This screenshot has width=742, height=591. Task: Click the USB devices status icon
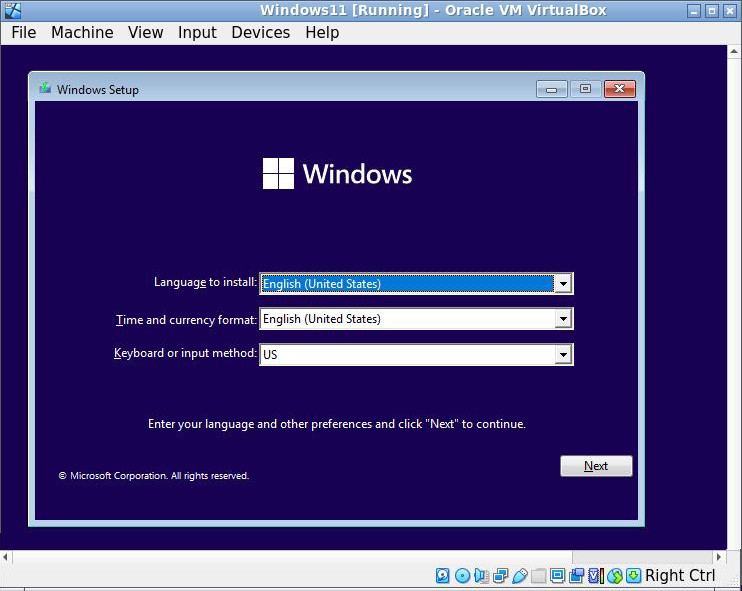(x=519, y=575)
